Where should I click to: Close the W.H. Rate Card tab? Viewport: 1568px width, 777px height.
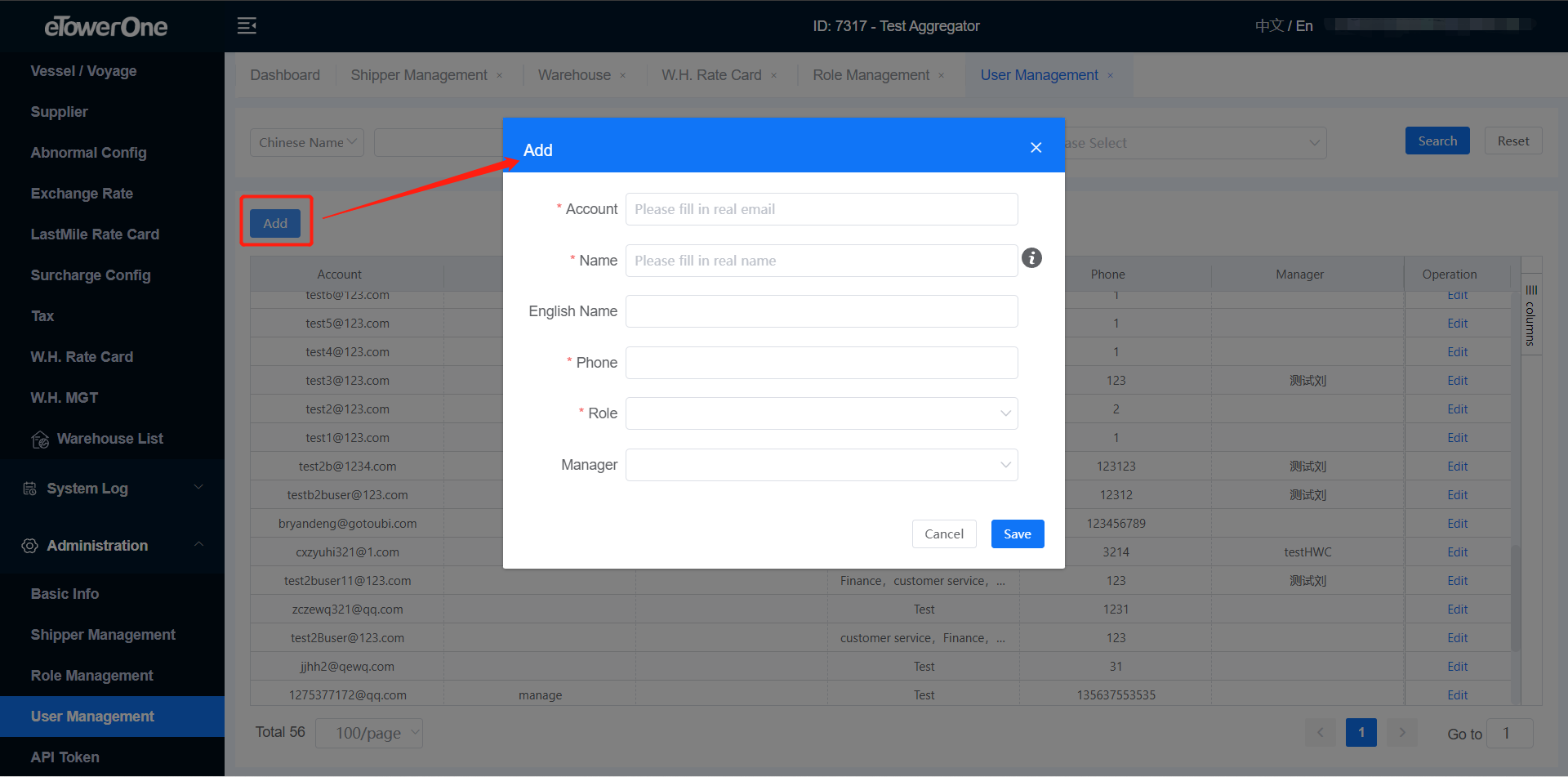[774, 76]
